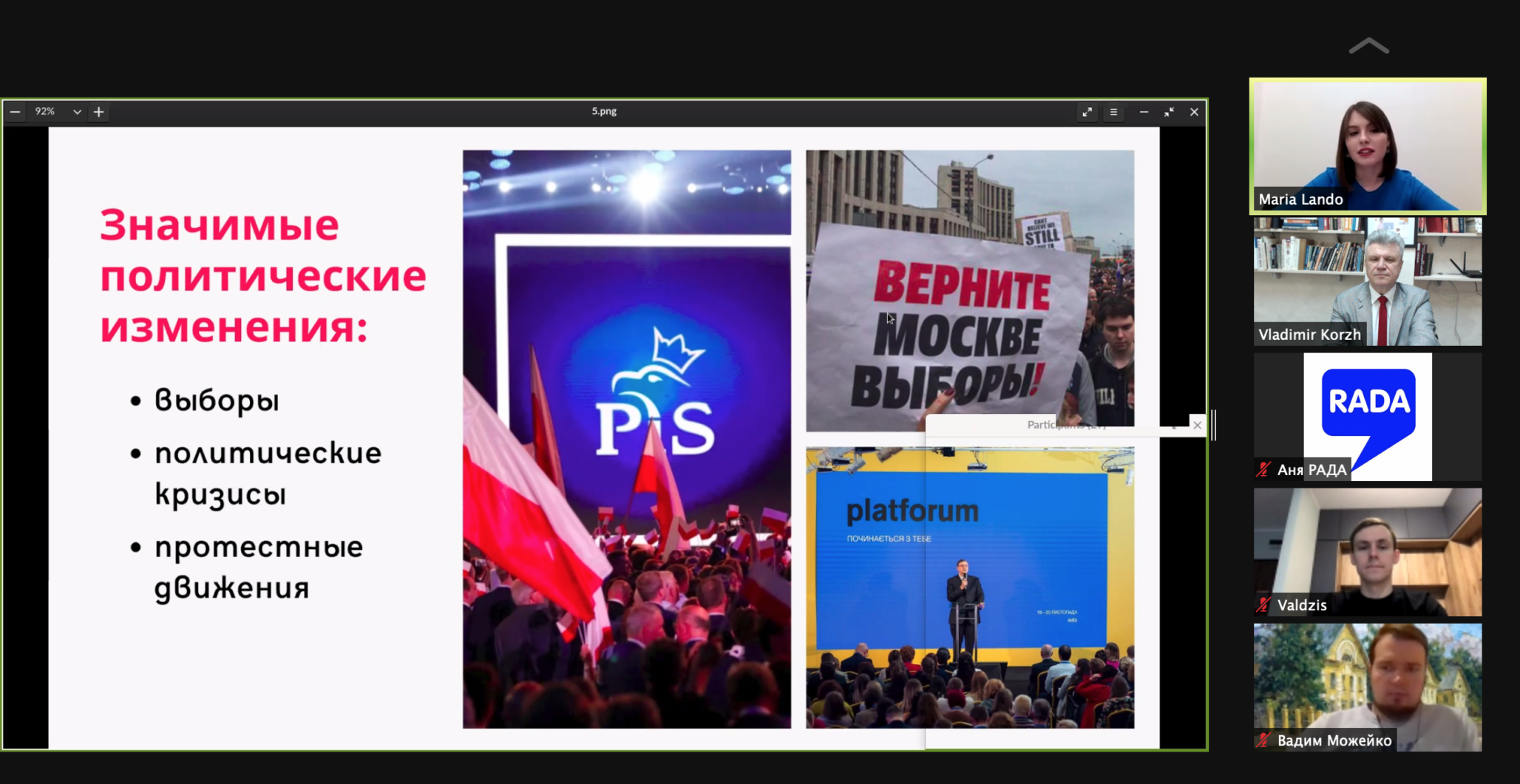1520x784 pixels.
Task: Open the image viewer hamburger menu
Action: (1113, 112)
